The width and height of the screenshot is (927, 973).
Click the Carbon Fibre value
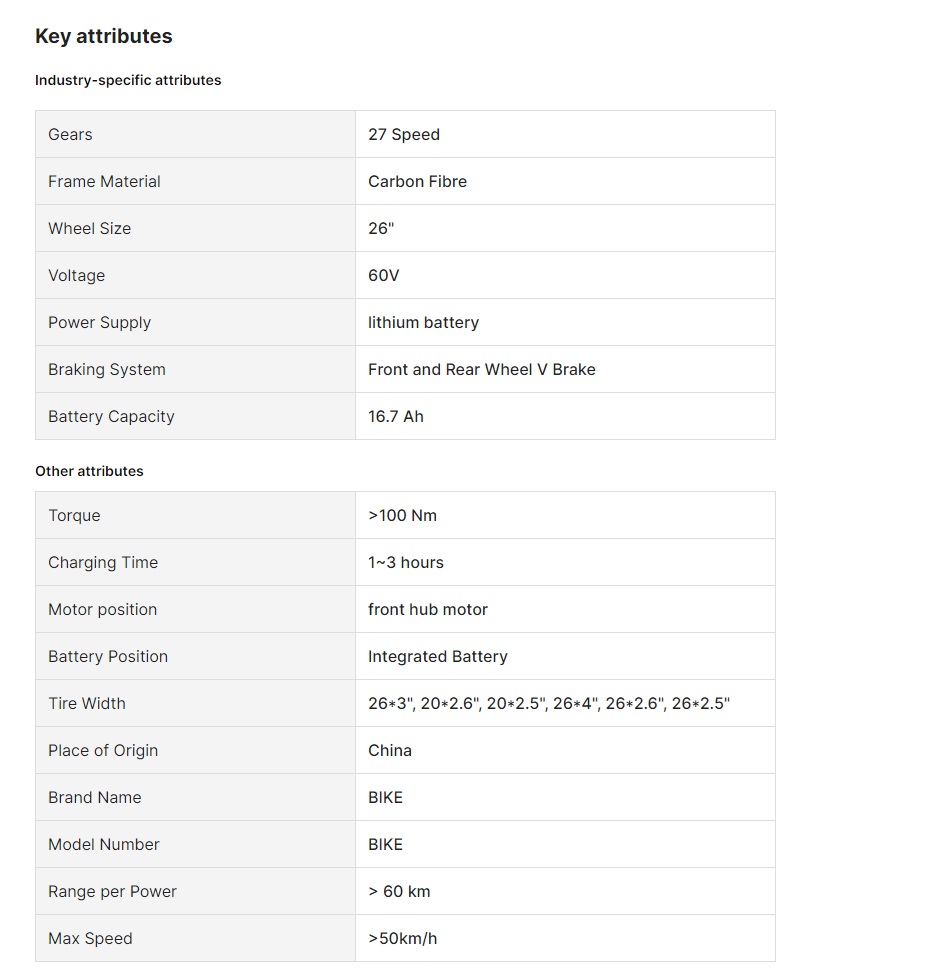[417, 181]
